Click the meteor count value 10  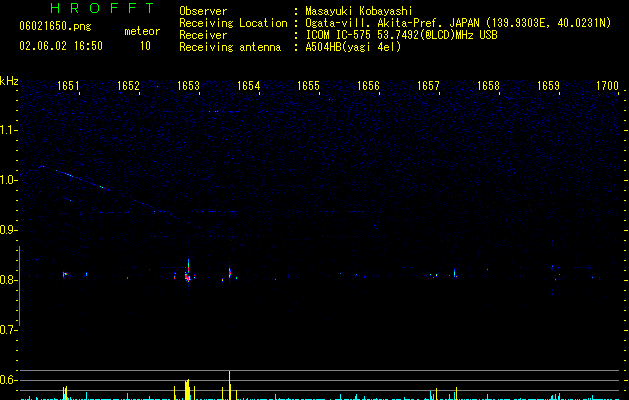pos(145,46)
